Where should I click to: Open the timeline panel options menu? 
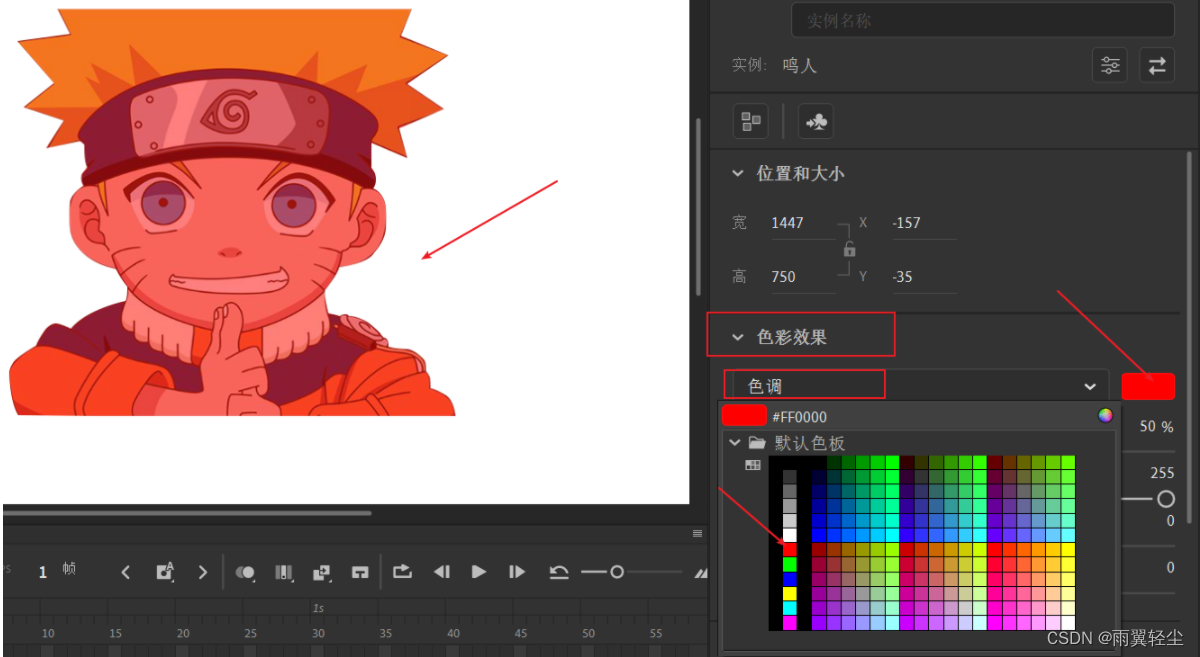(x=697, y=533)
